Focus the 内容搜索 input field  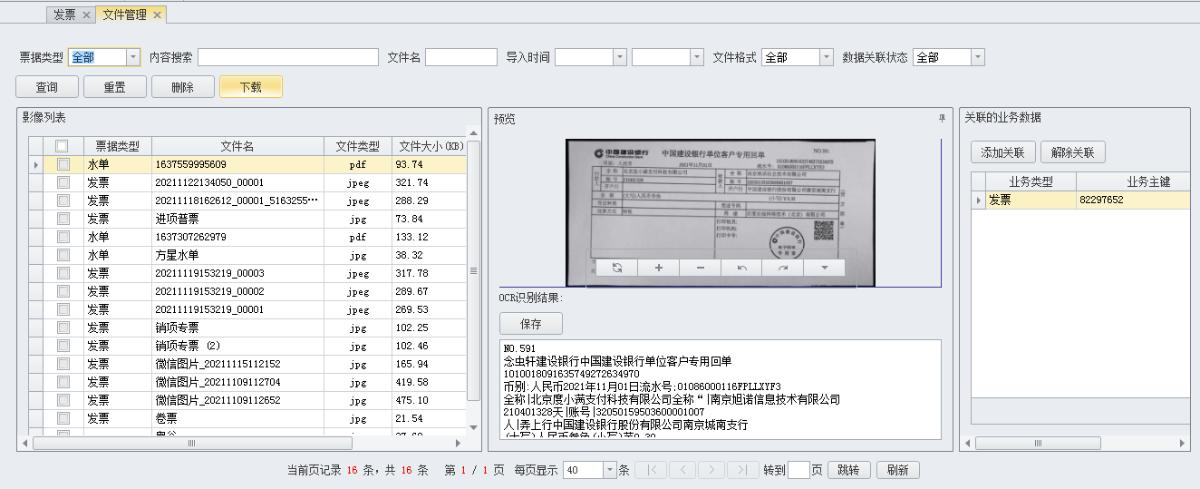pos(288,58)
